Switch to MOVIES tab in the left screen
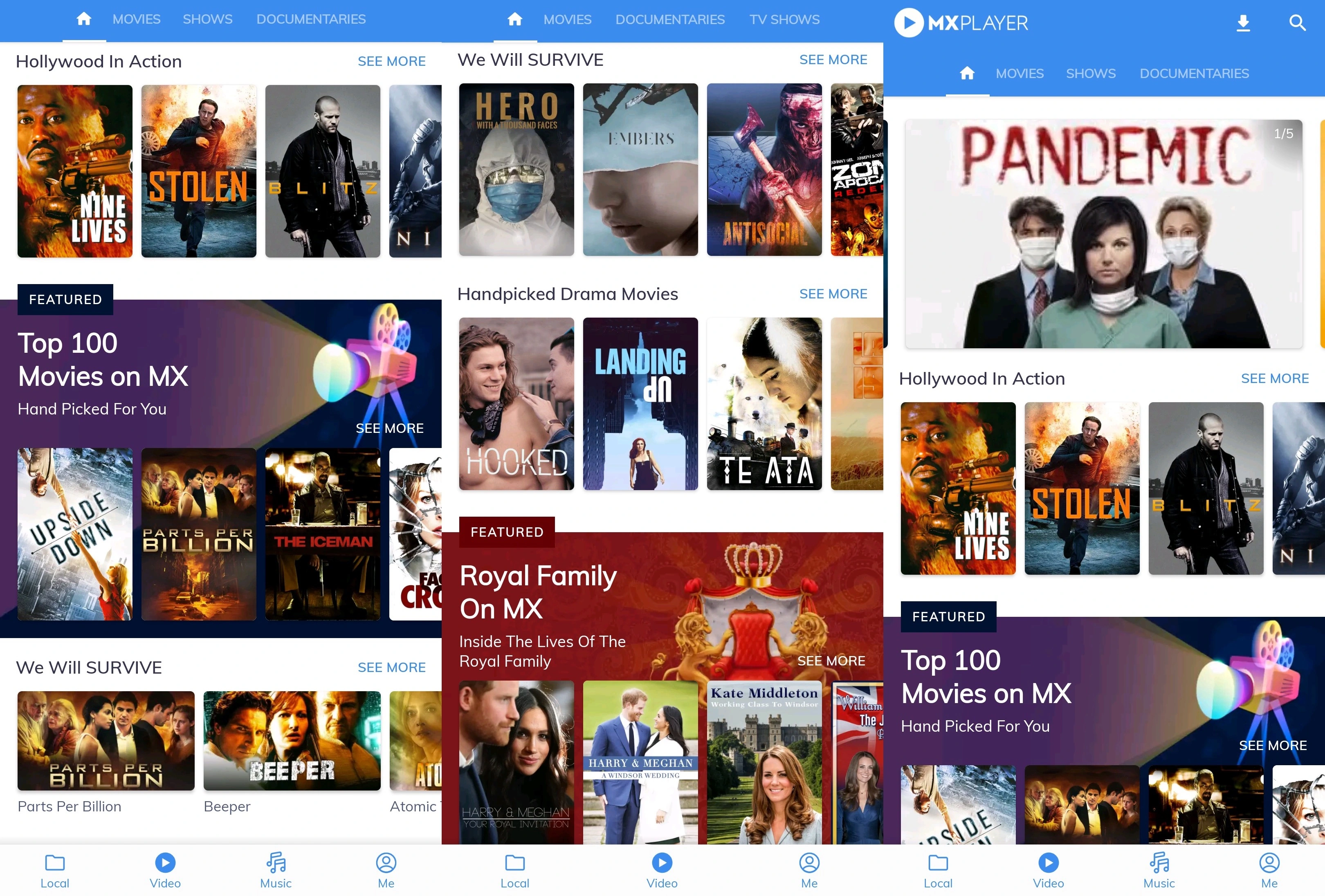Image resolution: width=1325 pixels, height=896 pixels. point(136,19)
